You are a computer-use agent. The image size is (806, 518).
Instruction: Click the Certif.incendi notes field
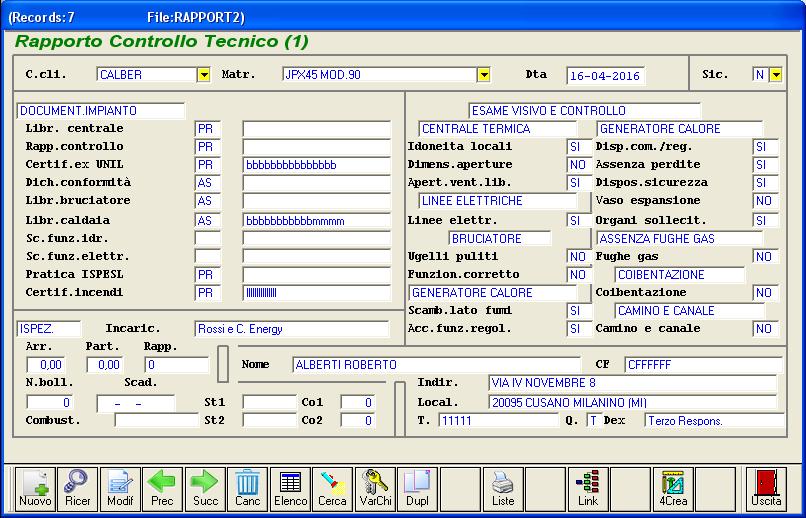click(317, 292)
